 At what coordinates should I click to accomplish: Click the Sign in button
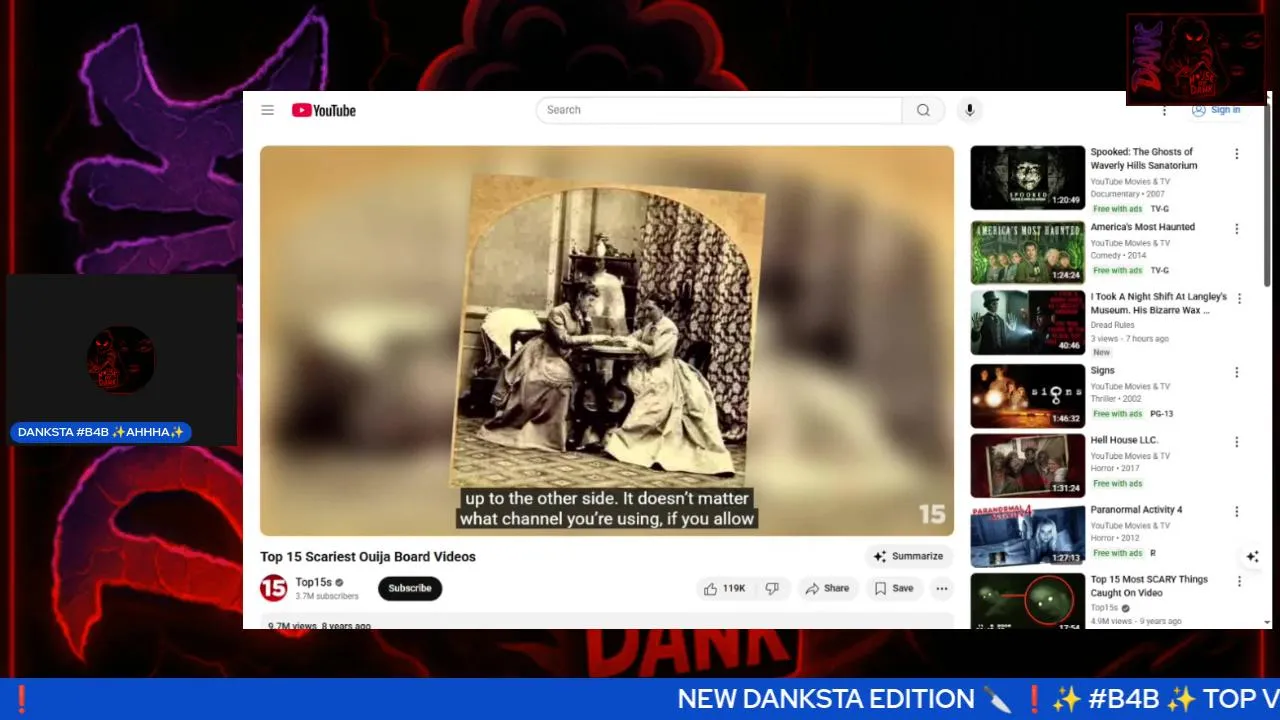tap(1216, 110)
